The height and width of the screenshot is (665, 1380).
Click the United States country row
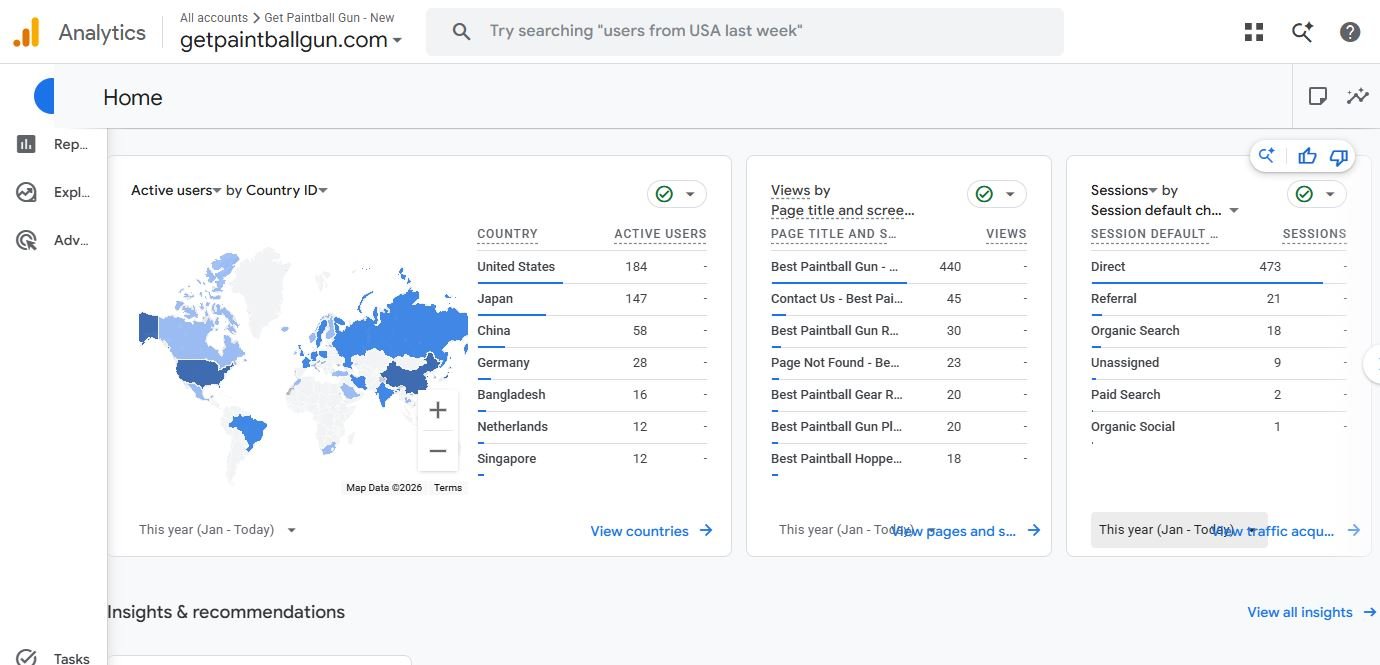click(x=592, y=267)
